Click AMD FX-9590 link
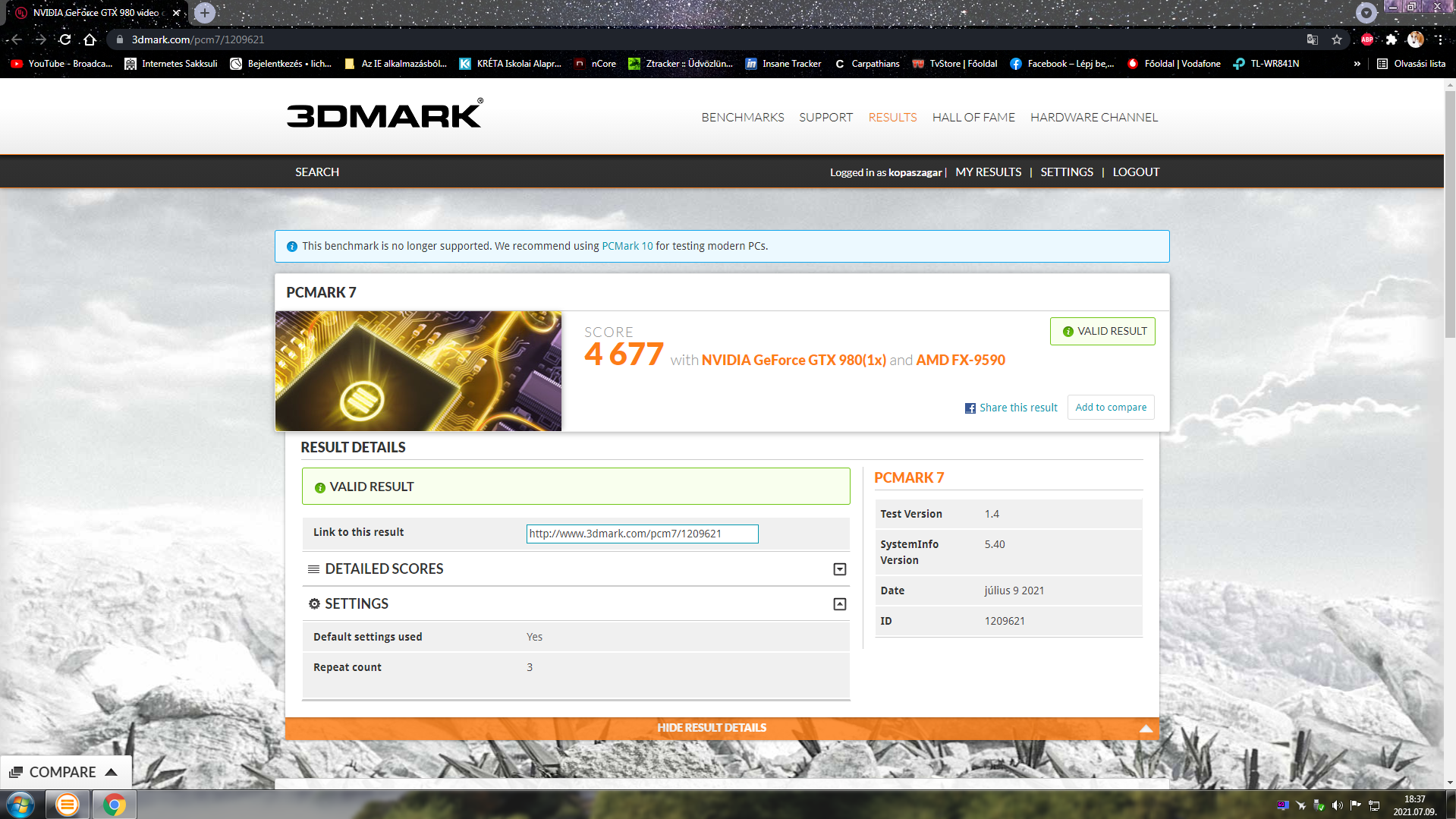The width and height of the screenshot is (1456, 819). 961,360
